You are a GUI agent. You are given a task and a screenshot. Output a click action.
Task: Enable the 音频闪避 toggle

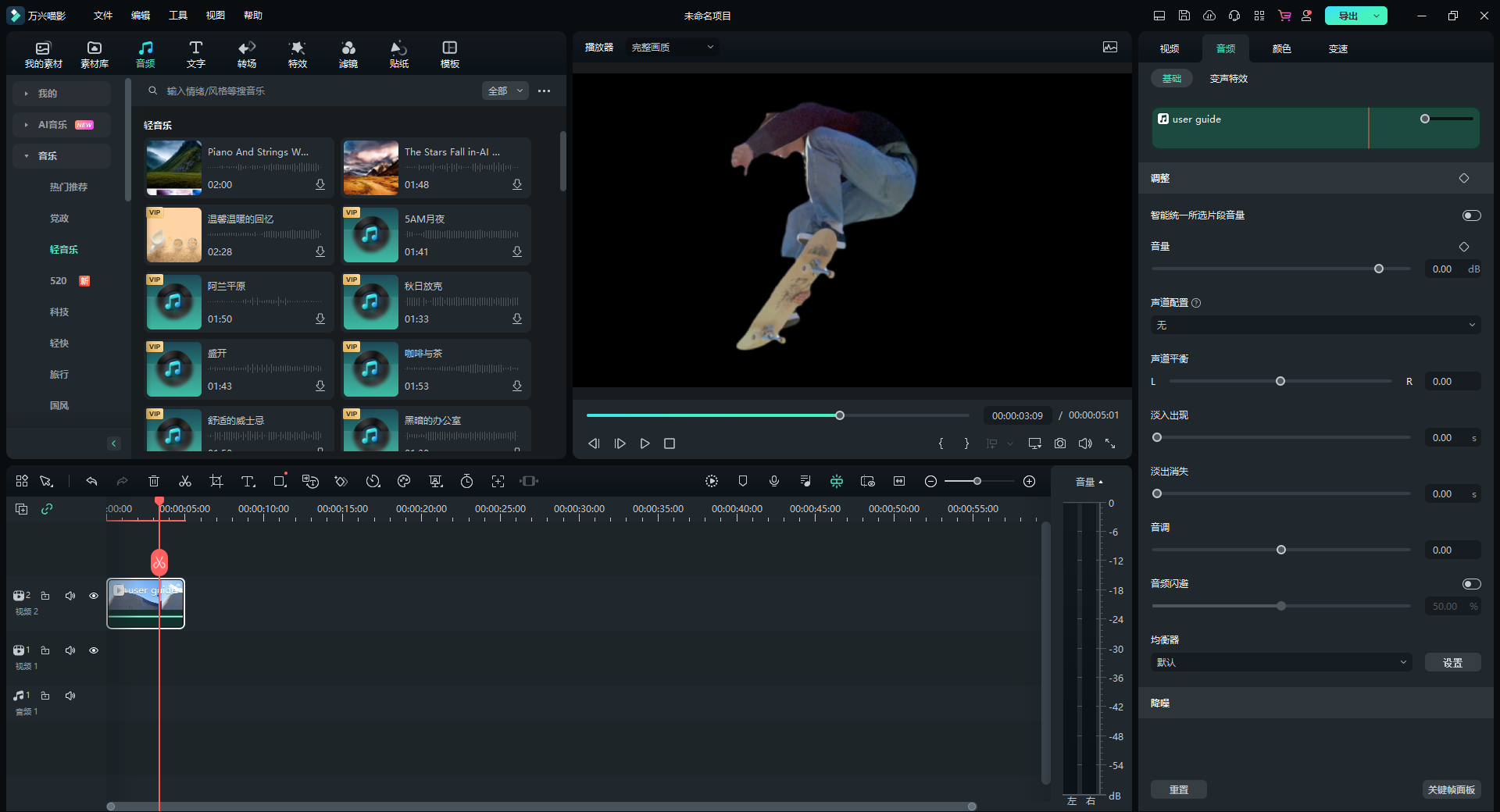(1471, 584)
